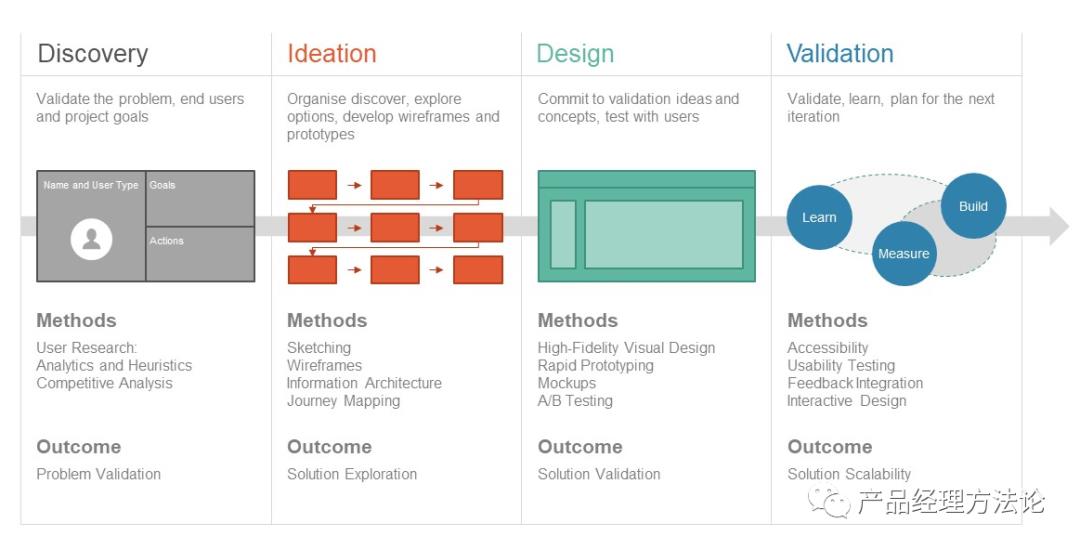Image resolution: width=1080 pixels, height=549 pixels.
Task: Click the user avatar icon in persona card
Action: click(x=91, y=239)
